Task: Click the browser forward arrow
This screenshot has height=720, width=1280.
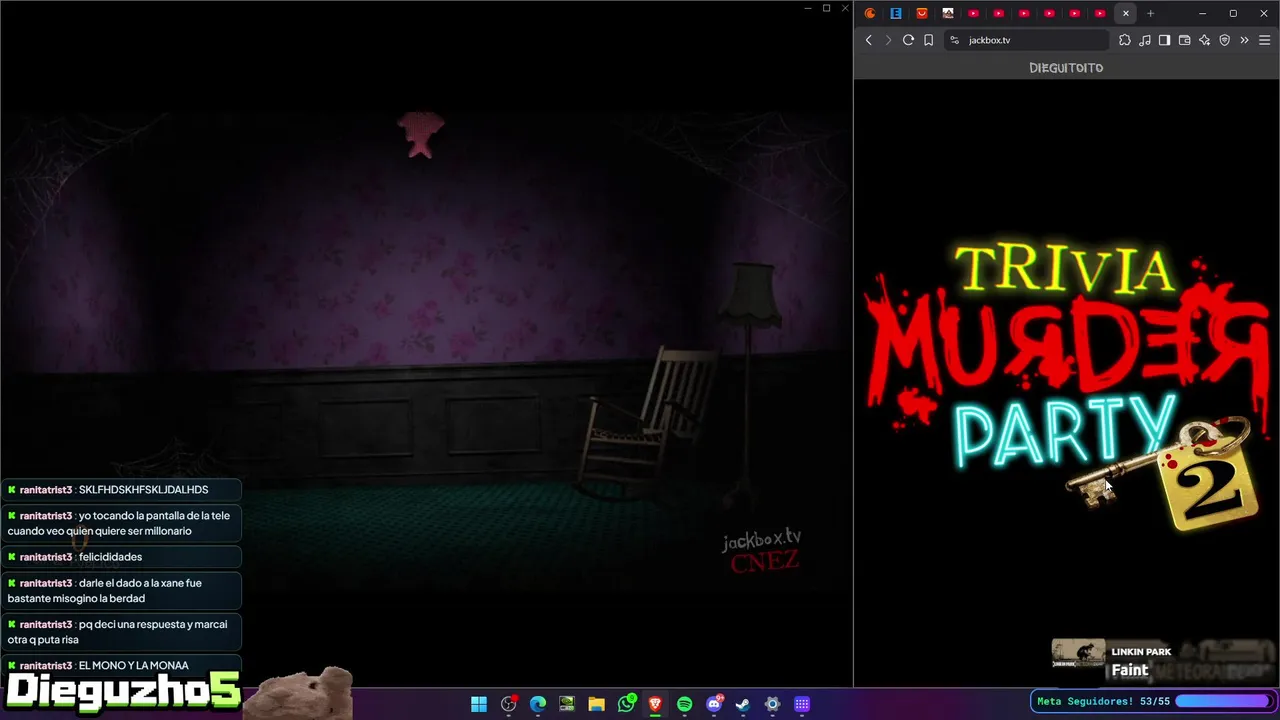Action: 888,40
